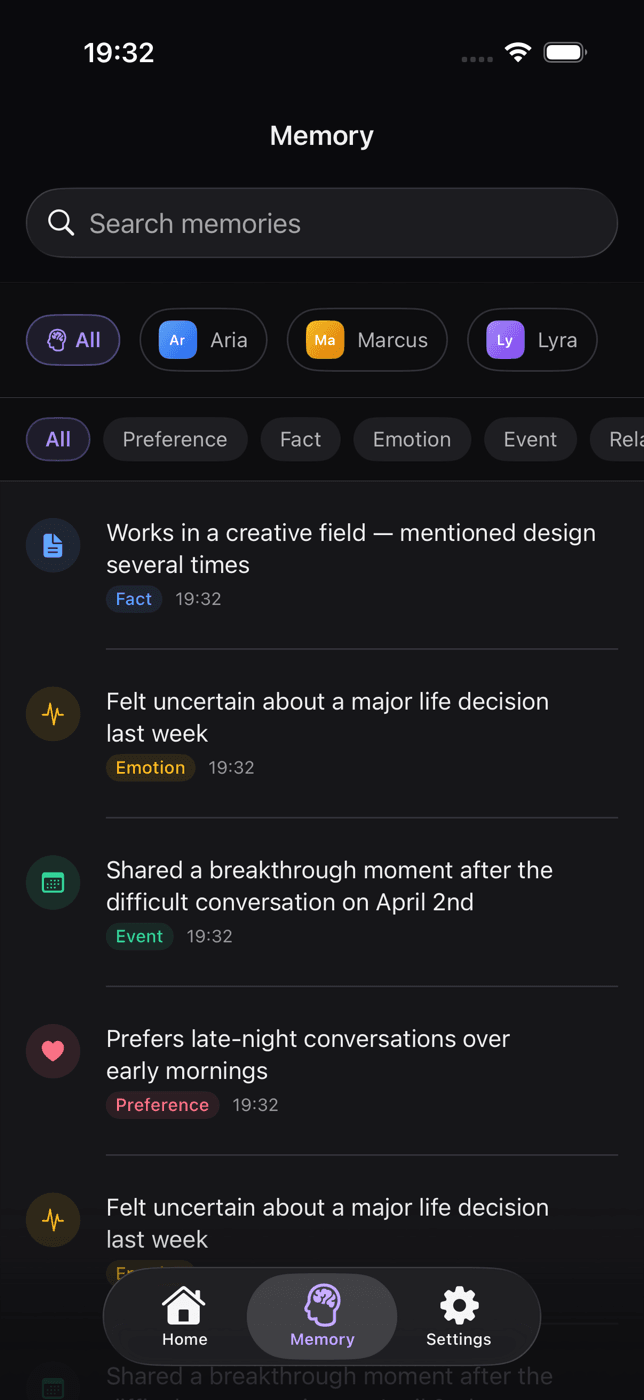Image resolution: width=644 pixels, height=1400 pixels.
Task: Select the brain icon in the All companions chip
Action: (x=57, y=340)
